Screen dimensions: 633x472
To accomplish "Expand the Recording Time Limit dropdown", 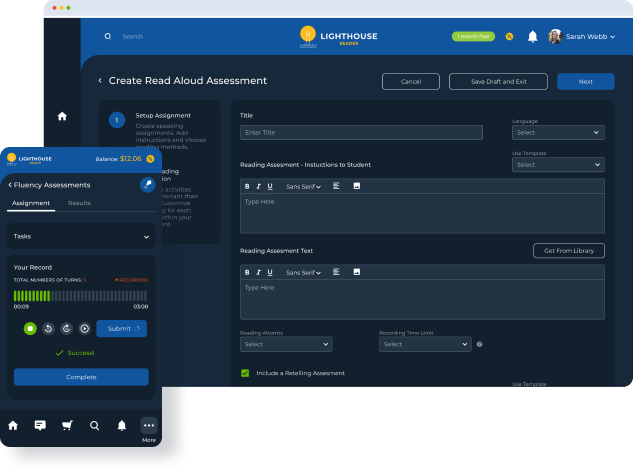I will point(425,344).
